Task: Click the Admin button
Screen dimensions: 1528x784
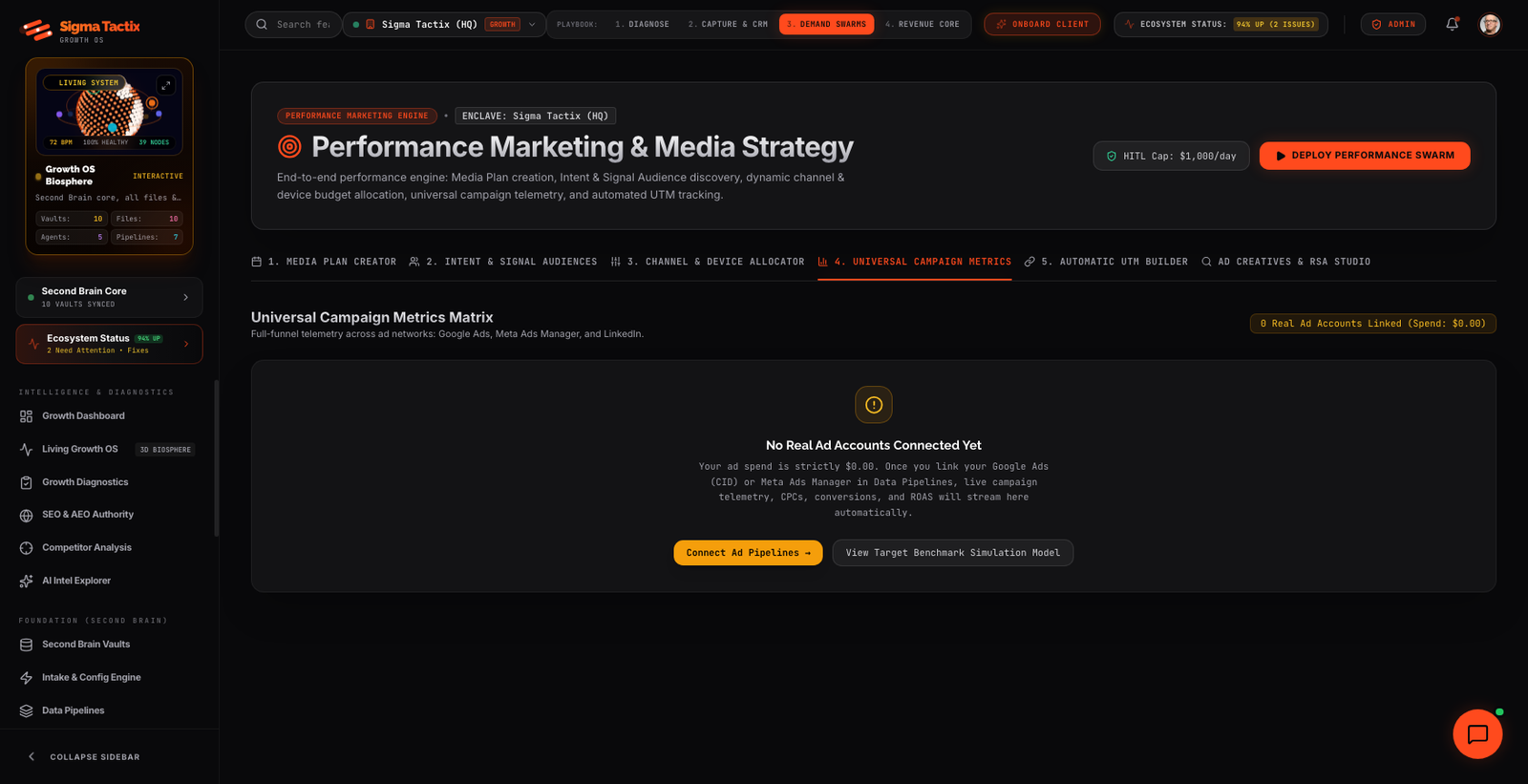Action: click(1393, 24)
